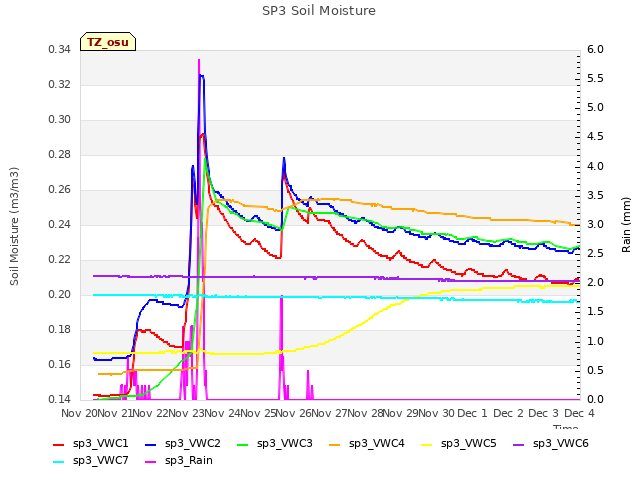Click the 0.34 left axis tick label
The width and height of the screenshot is (640, 480).
click(x=59, y=50)
